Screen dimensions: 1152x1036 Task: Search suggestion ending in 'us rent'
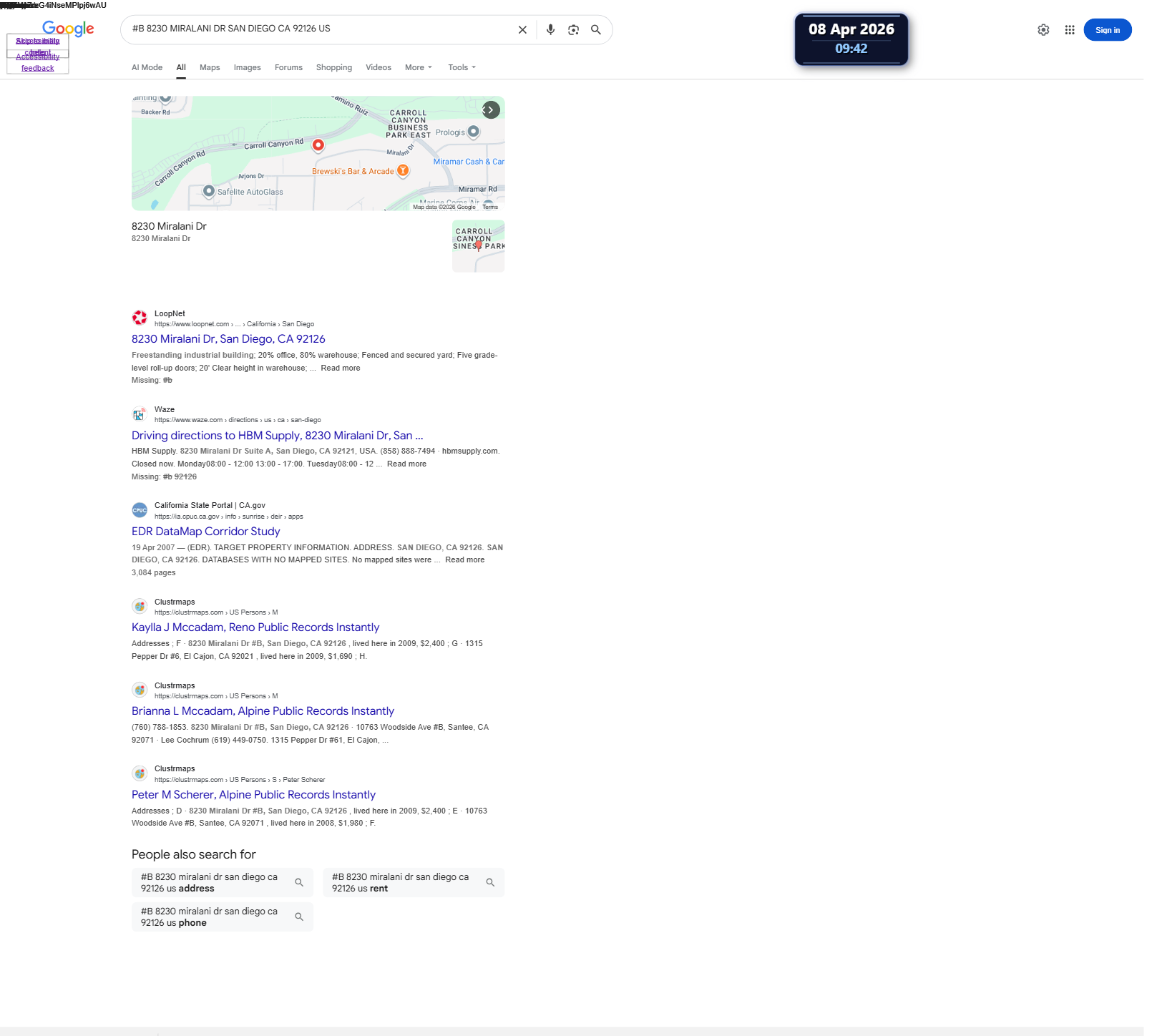[414, 882]
